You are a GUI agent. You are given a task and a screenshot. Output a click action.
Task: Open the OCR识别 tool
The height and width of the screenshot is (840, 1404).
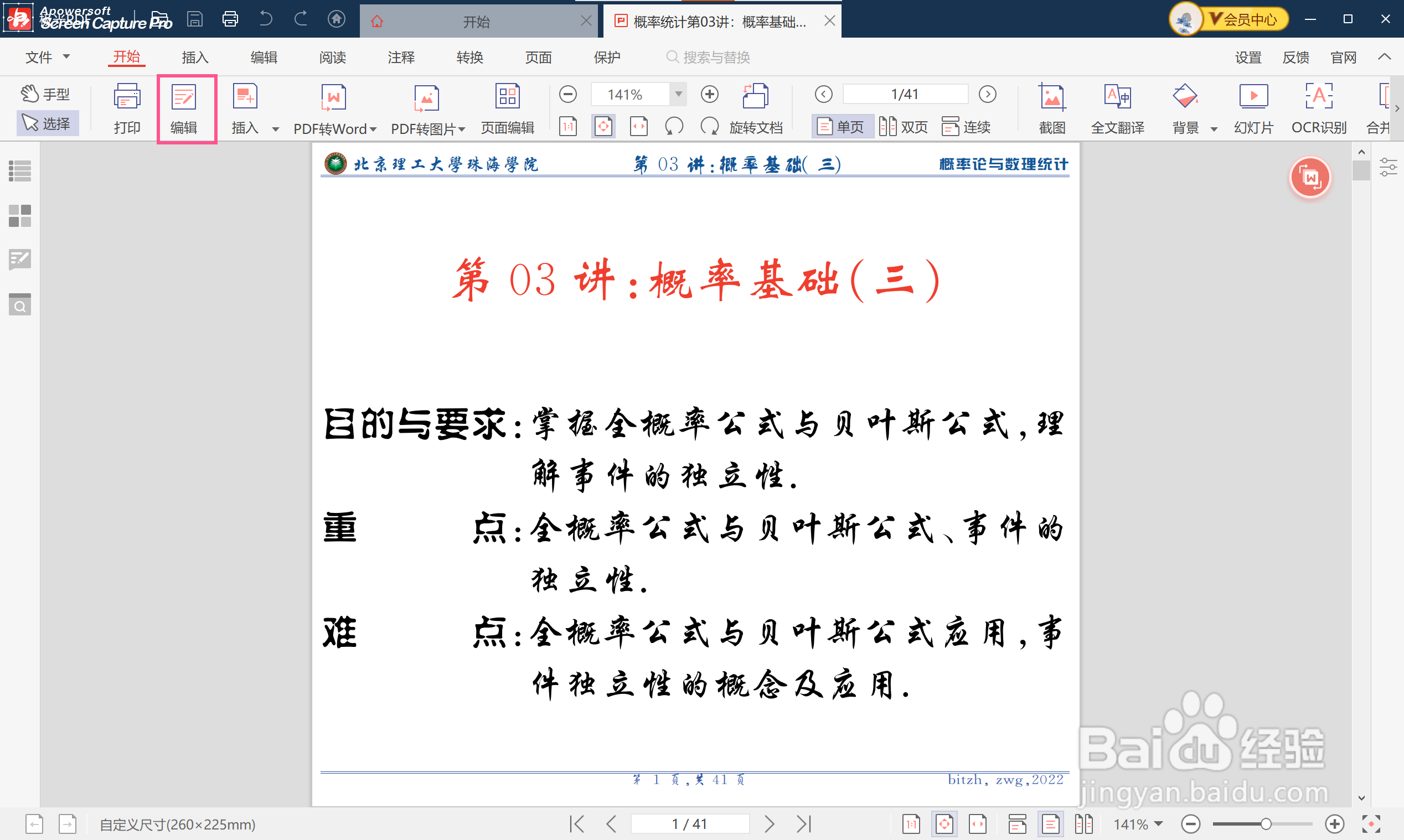1319,107
